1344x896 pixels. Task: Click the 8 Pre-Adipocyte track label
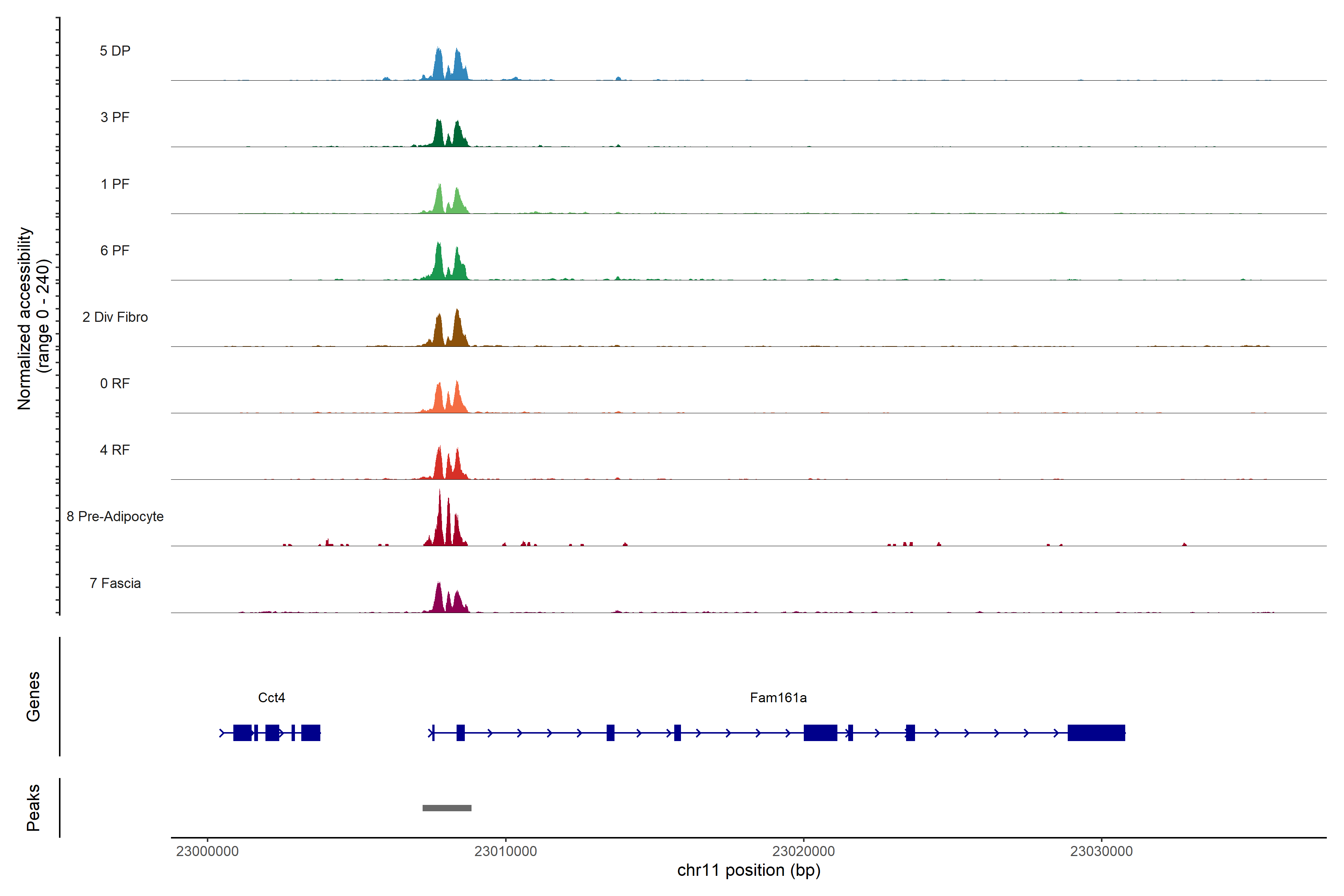[x=115, y=516]
